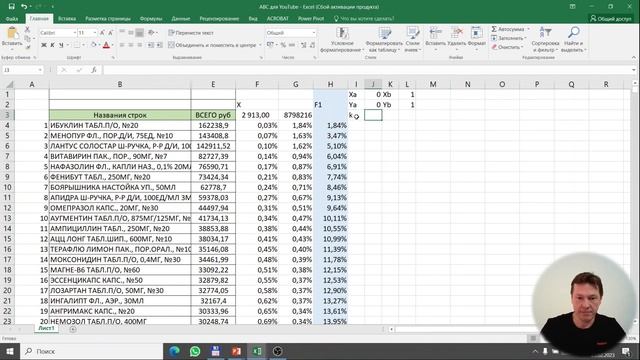Expand the Name Box dropdown arrow
The image size is (640, 360).
[x=40, y=70]
